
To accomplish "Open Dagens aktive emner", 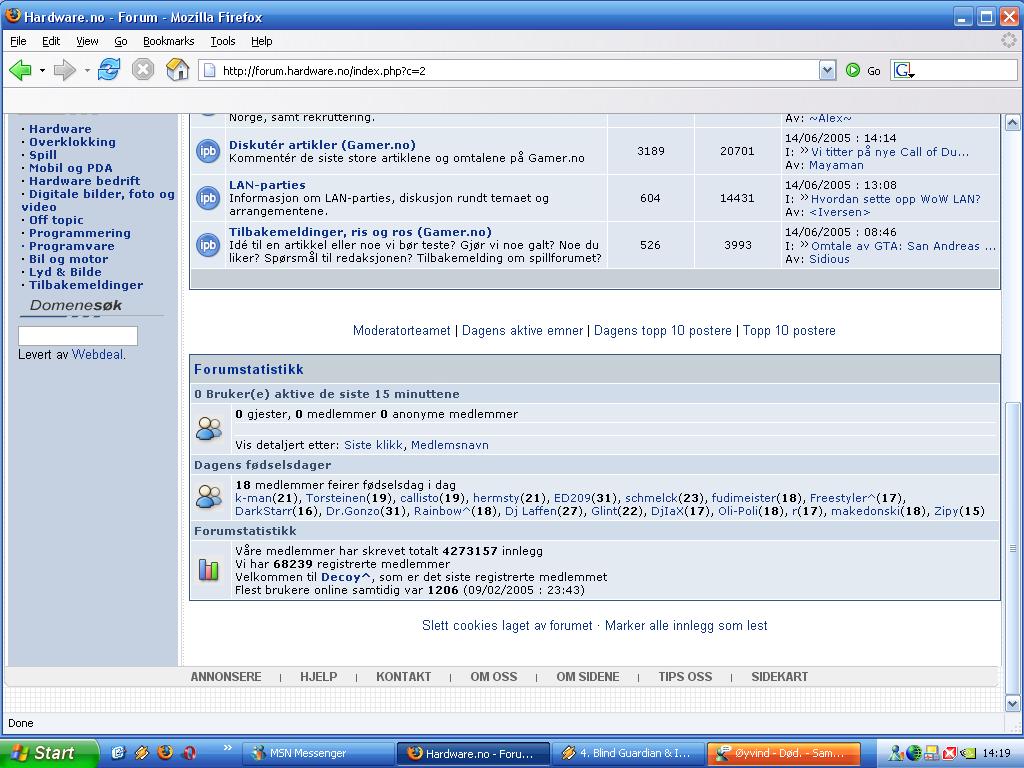I will click(522, 330).
